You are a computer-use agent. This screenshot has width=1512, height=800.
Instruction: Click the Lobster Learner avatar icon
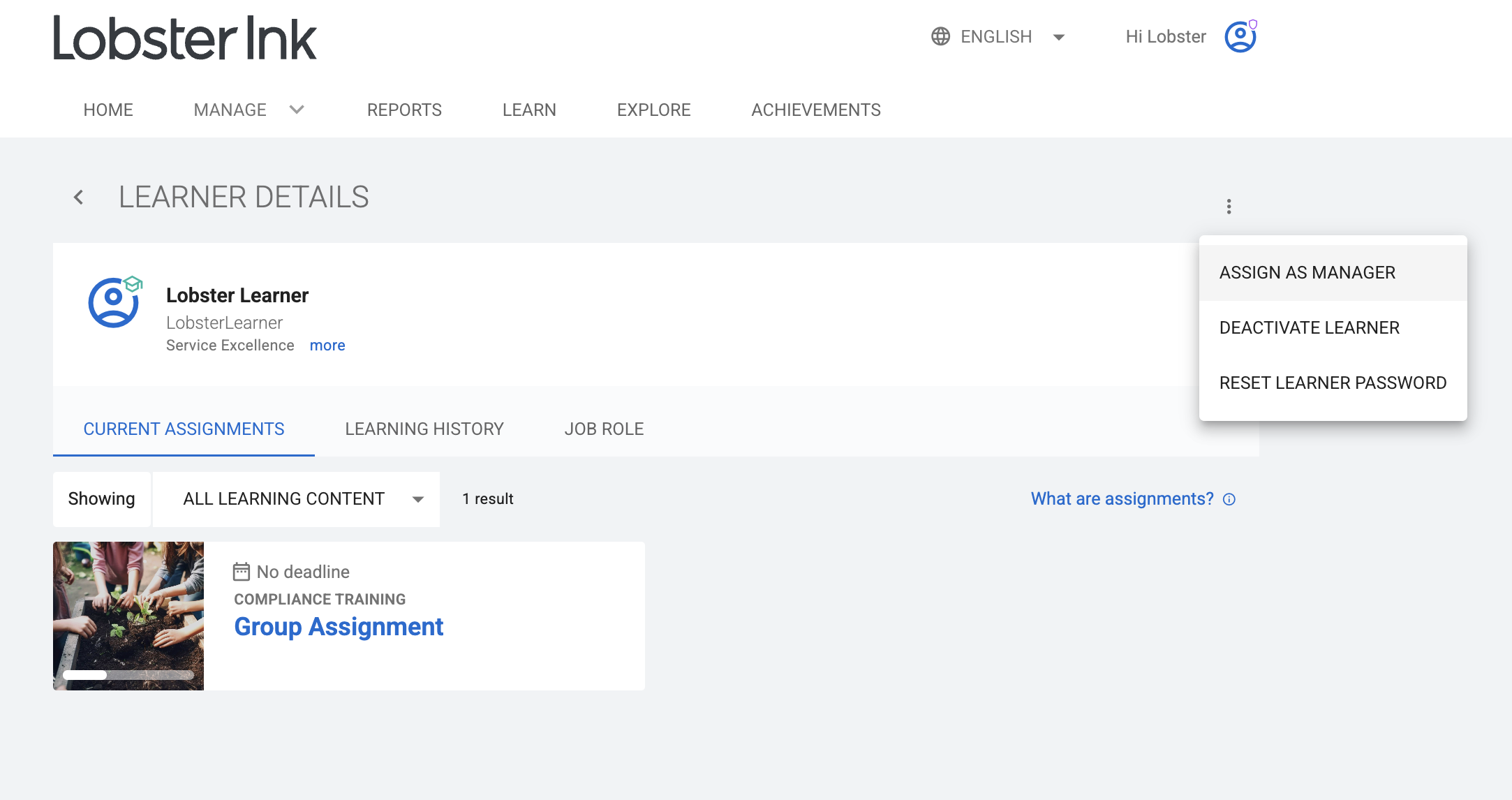point(114,302)
